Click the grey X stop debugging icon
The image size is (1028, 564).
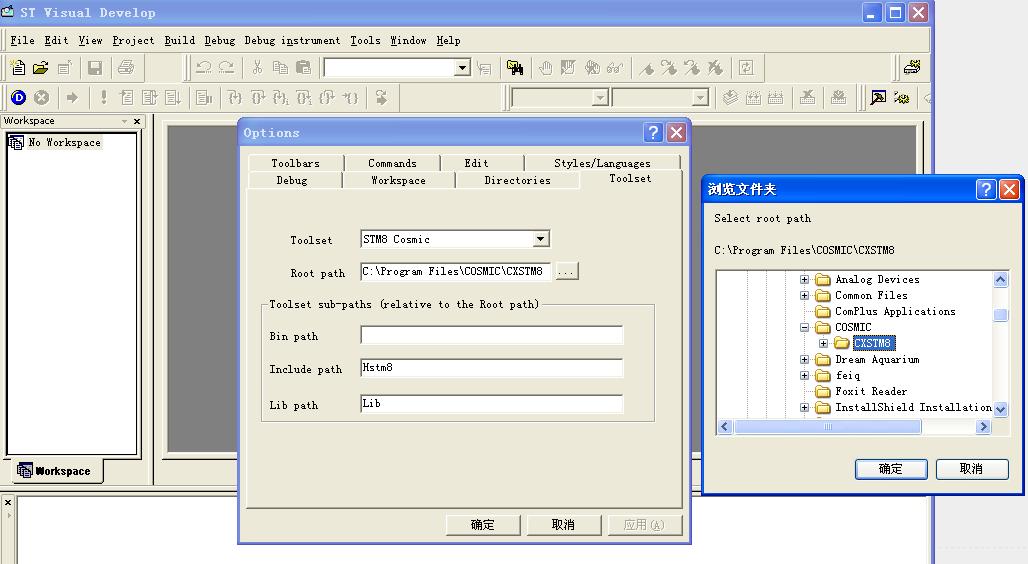click(x=41, y=98)
